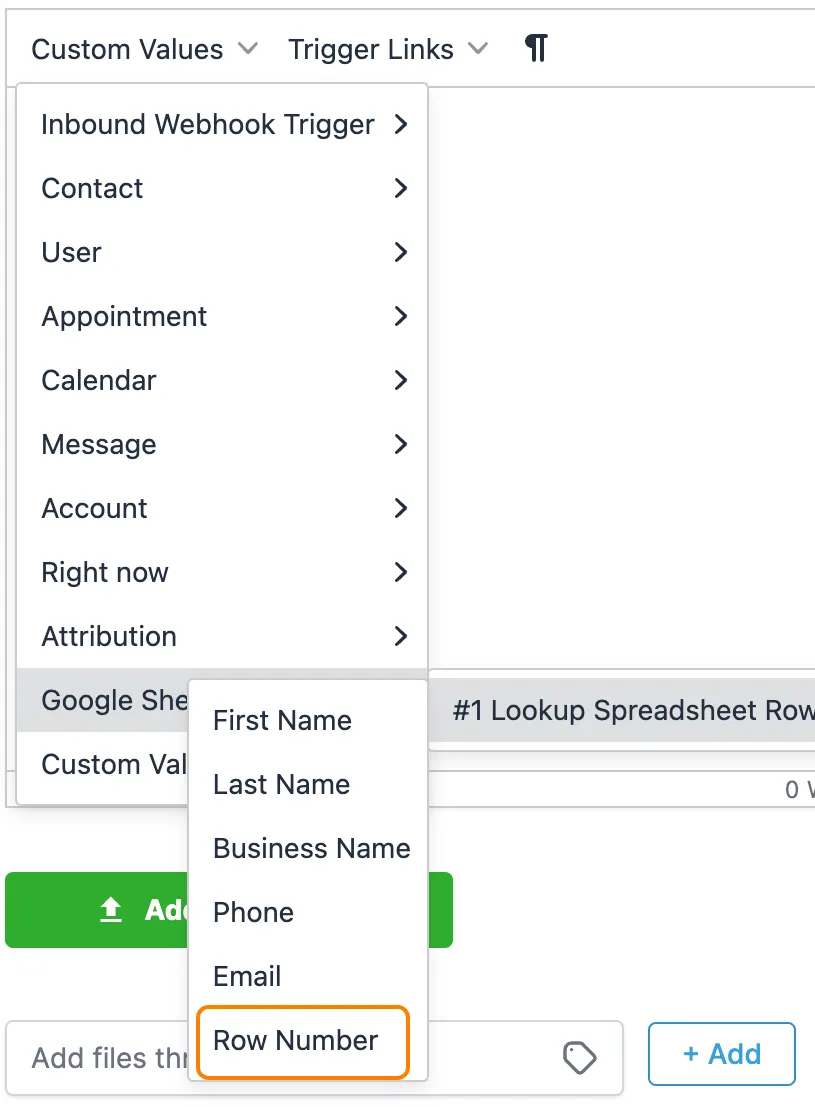The height and width of the screenshot is (1107, 815).
Task: Open the Appointment menu entry
Action: (124, 316)
